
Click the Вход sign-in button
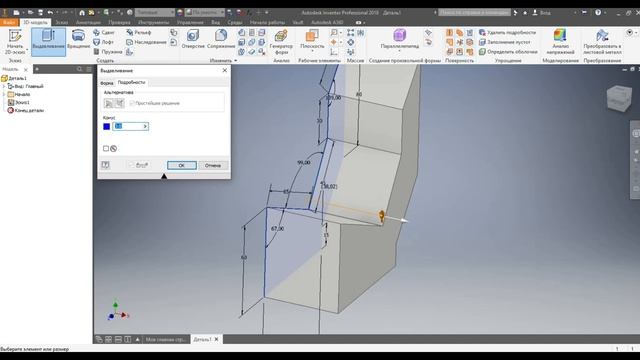tap(542, 13)
